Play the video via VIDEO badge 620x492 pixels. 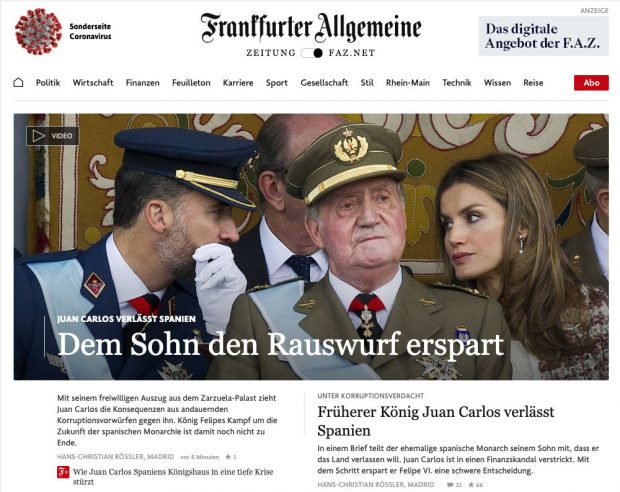click(53, 136)
